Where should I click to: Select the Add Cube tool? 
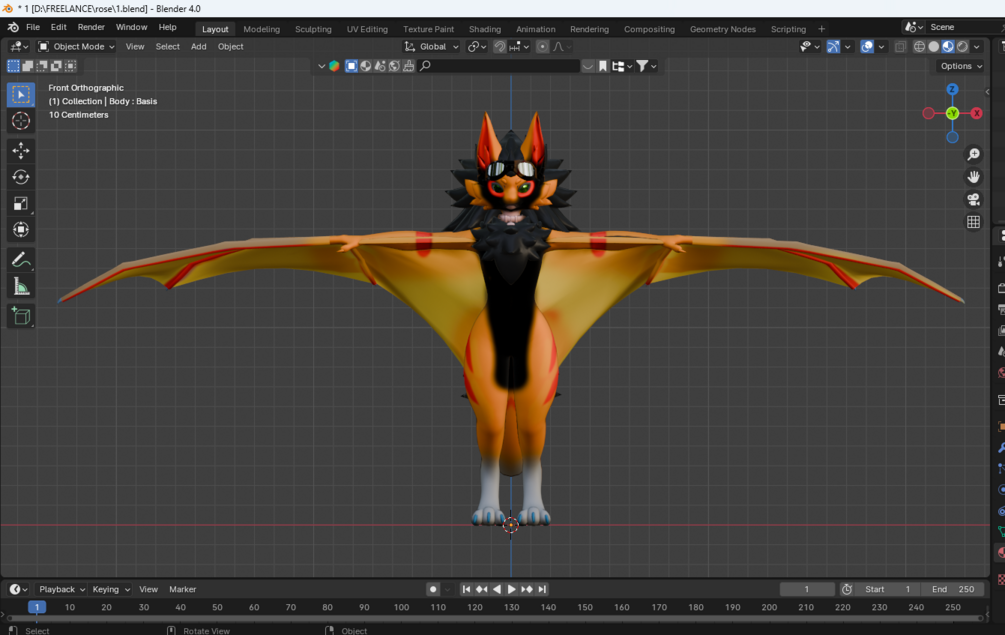(x=21, y=316)
